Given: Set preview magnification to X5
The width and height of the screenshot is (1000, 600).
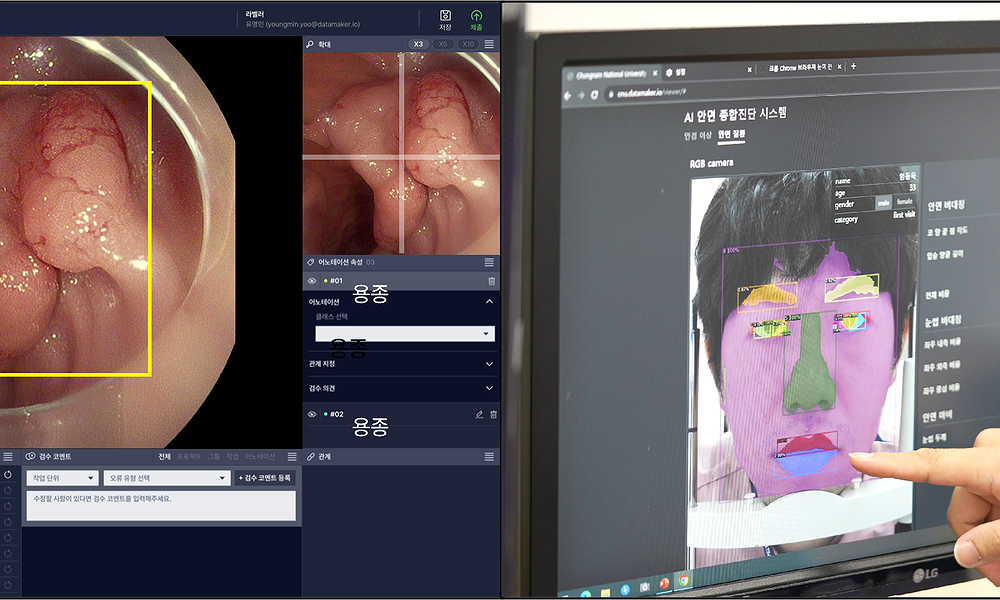Looking at the screenshot, I should click(x=443, y=44).
